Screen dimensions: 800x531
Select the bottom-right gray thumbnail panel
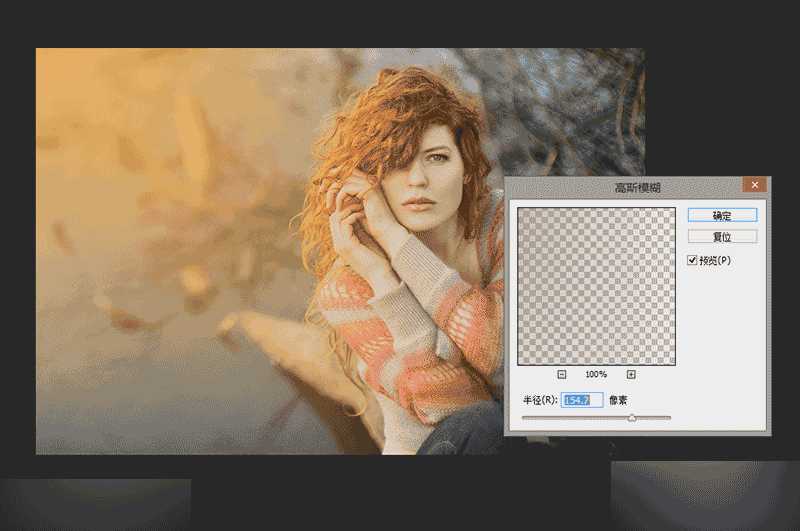tap(705, 496)
